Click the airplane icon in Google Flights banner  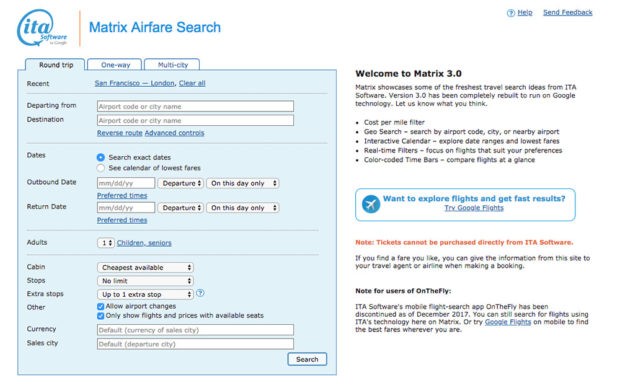pos(371,204)
